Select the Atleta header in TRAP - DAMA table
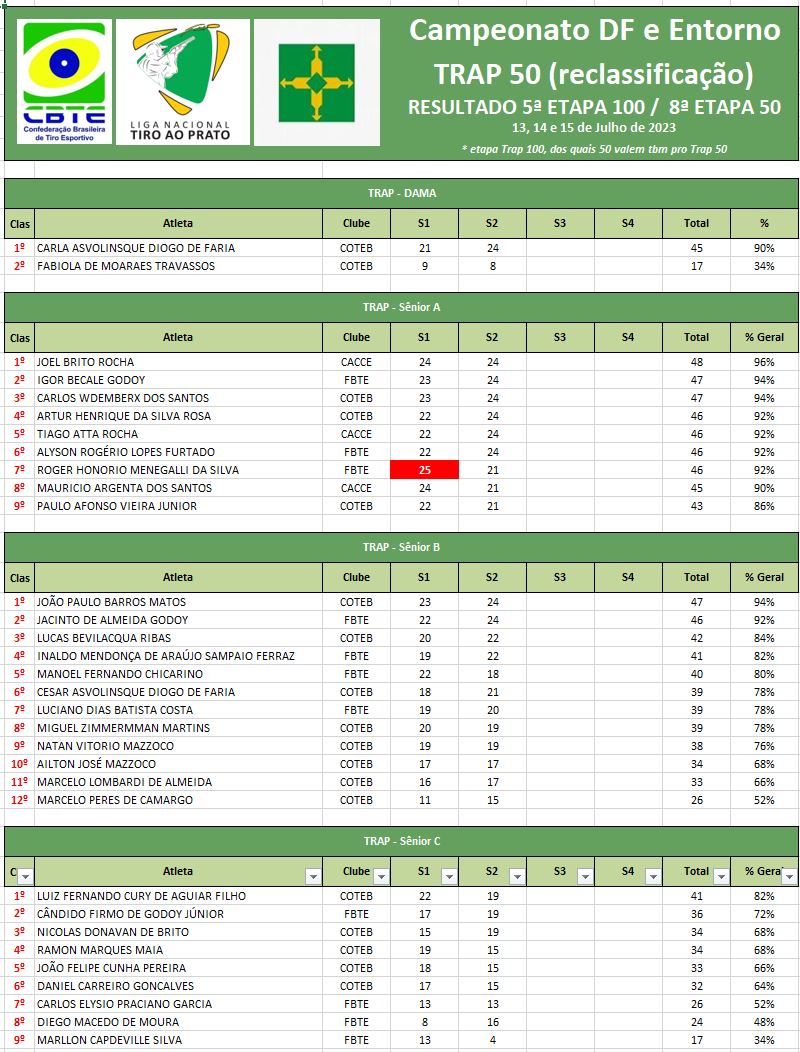 (179, 223)
